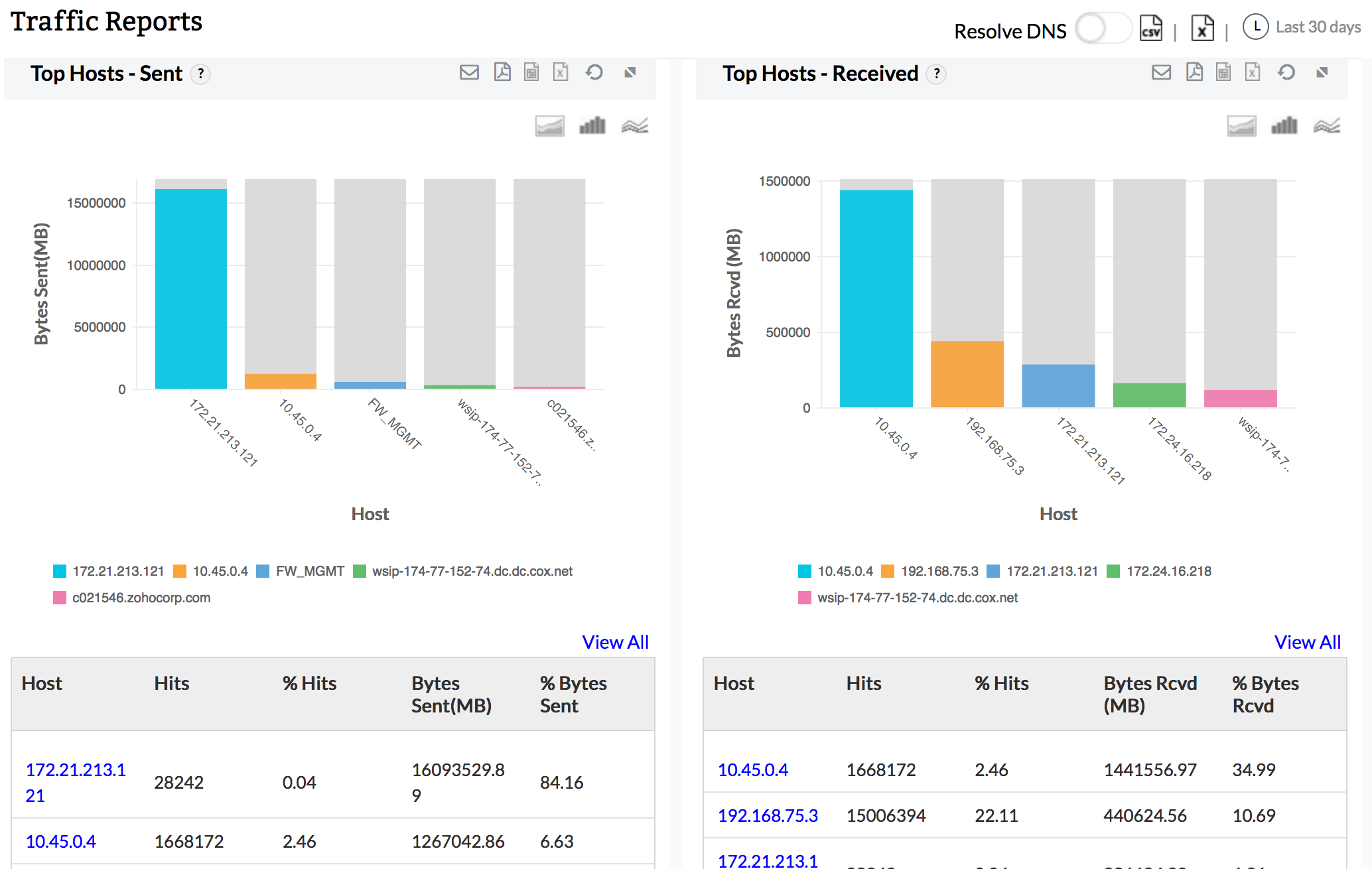The height and width of the screenshot is (869, 1372).
Task: Expand the Top Hosts - Received widget
Action: click(1322, 72)
